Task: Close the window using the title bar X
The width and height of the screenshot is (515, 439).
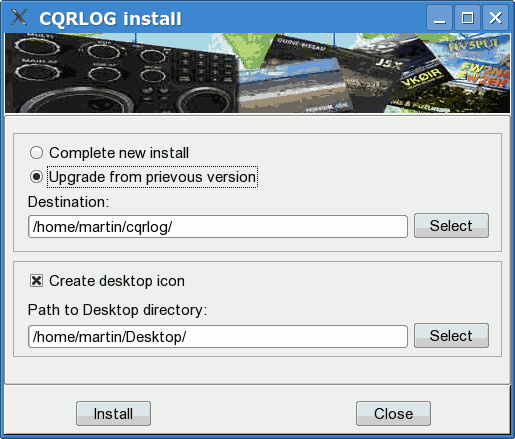Action: coord(495,18)
